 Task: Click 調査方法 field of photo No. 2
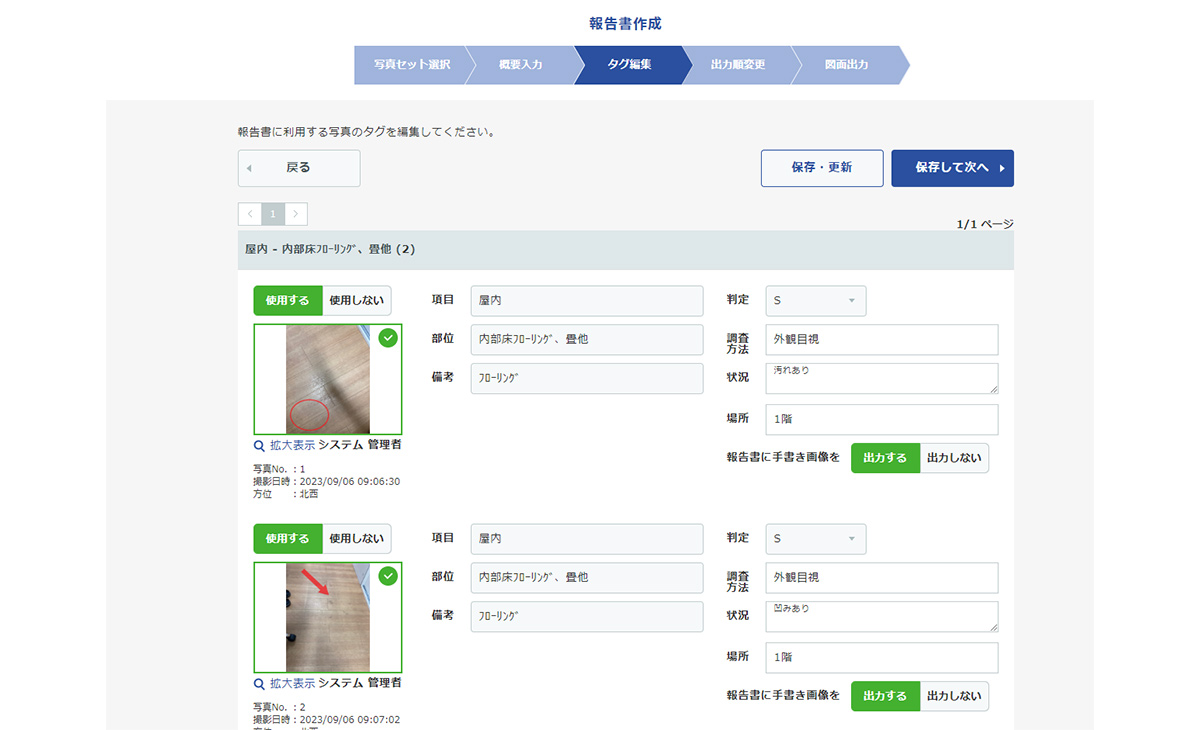coord(882,578)
